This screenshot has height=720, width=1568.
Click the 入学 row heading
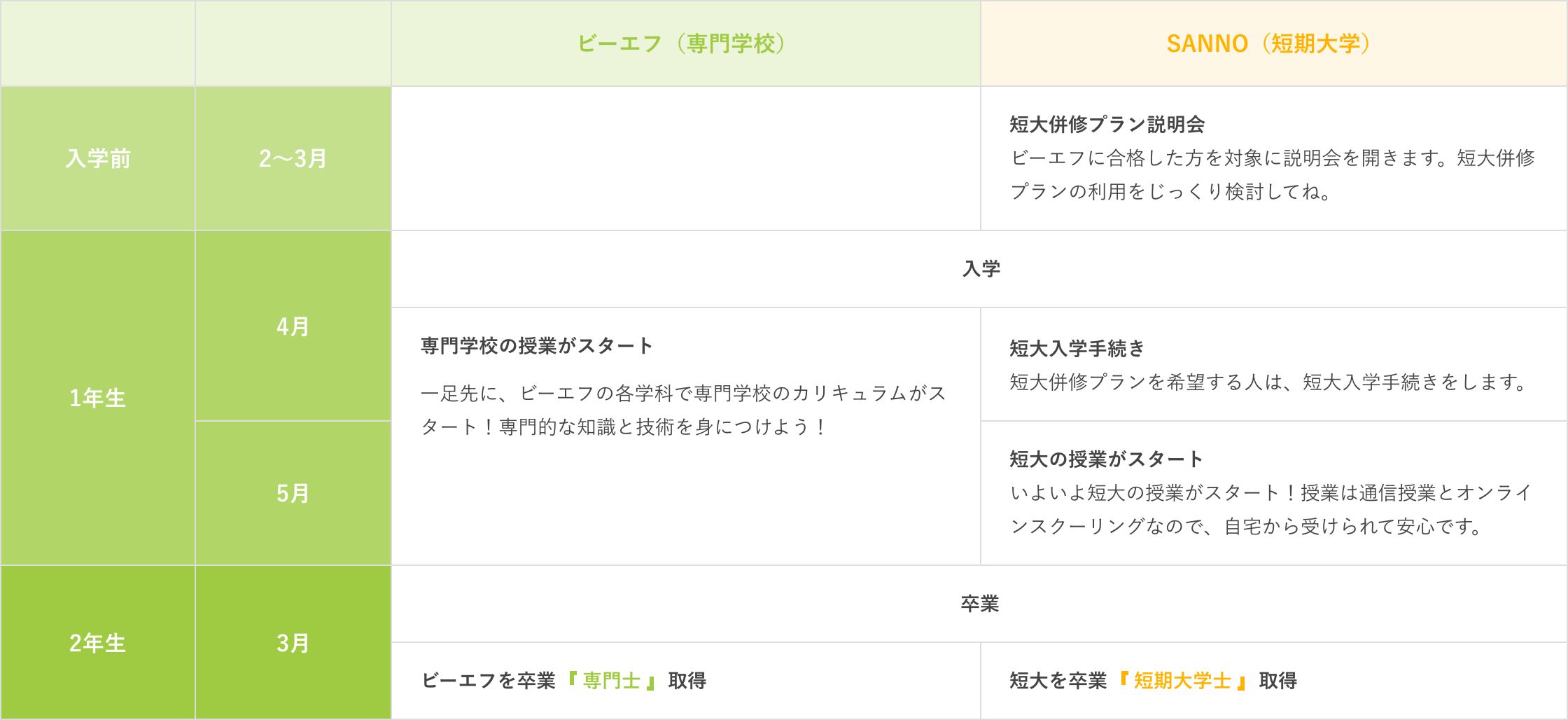[981, 269]
